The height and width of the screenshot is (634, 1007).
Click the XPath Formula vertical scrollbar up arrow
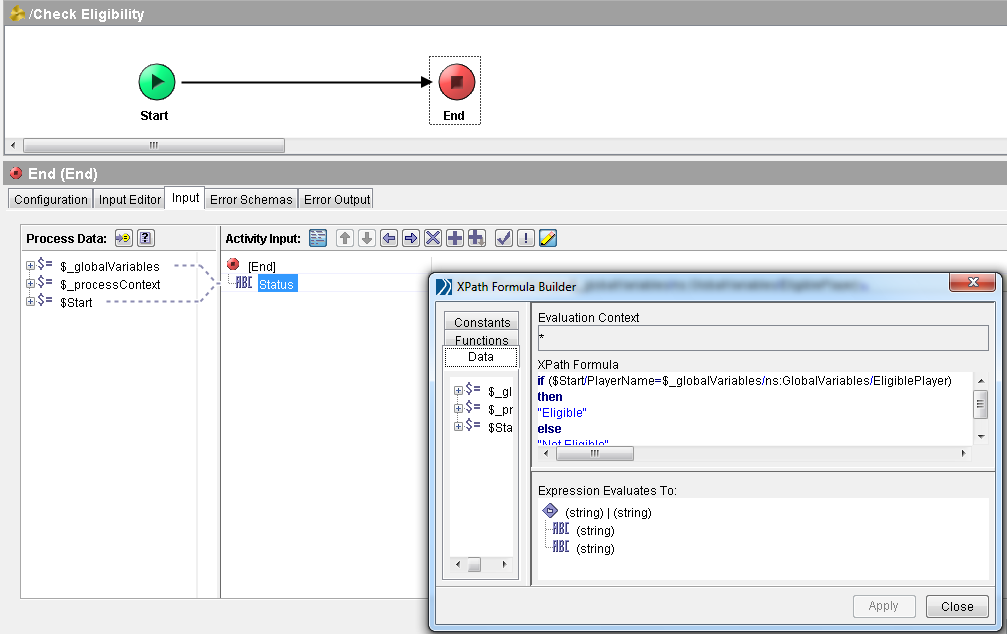(x=981, y=381)
